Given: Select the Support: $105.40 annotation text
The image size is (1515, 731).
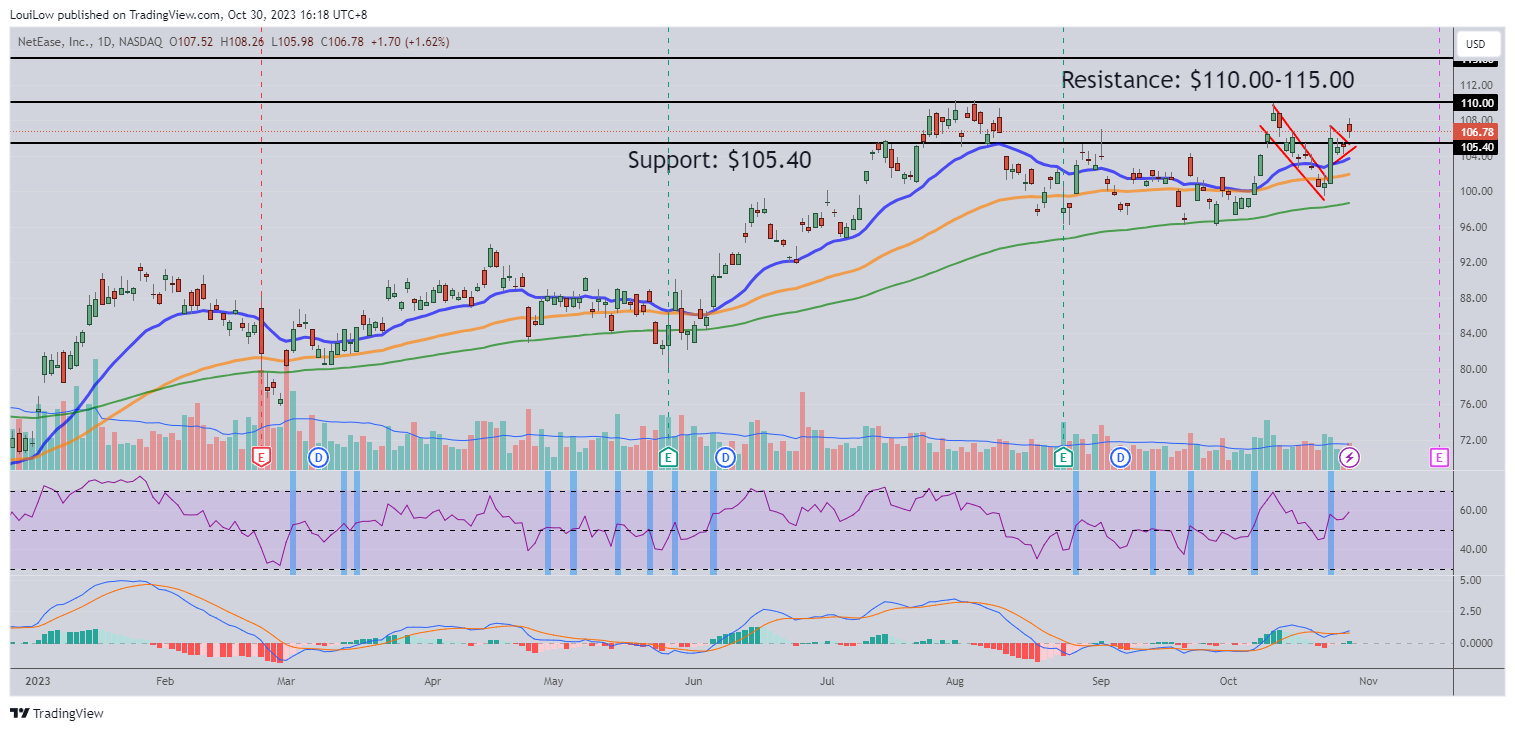Looking at the screenshot, I should pyautogui.click(x=719, y=159).
